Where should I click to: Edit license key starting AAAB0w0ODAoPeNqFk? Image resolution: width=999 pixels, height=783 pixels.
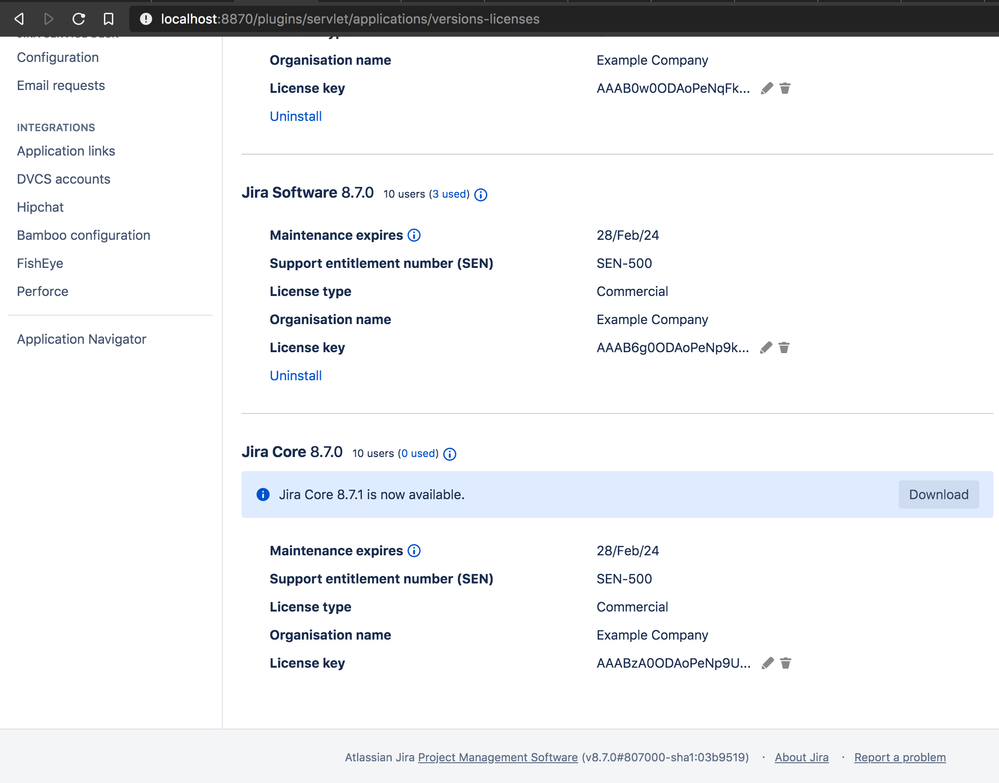coord(767,88)
